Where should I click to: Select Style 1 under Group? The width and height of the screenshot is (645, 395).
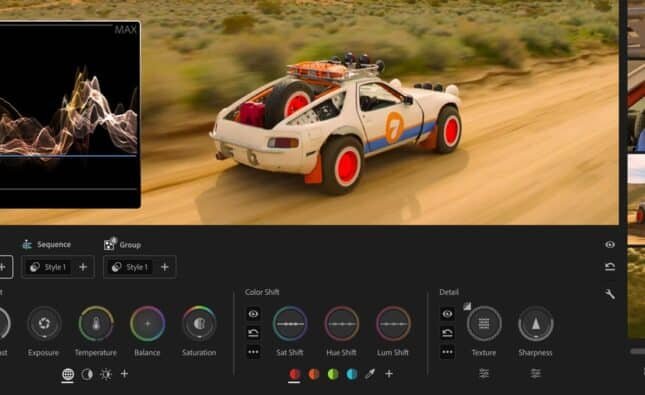pos(130,267)
